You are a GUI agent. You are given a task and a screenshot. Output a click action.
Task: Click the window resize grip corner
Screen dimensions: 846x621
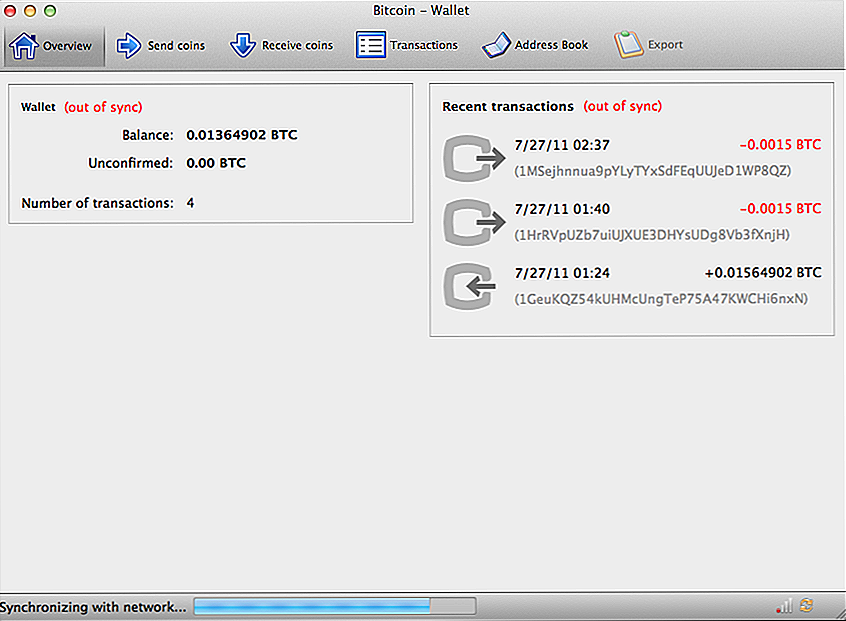[x=839, y=614]
